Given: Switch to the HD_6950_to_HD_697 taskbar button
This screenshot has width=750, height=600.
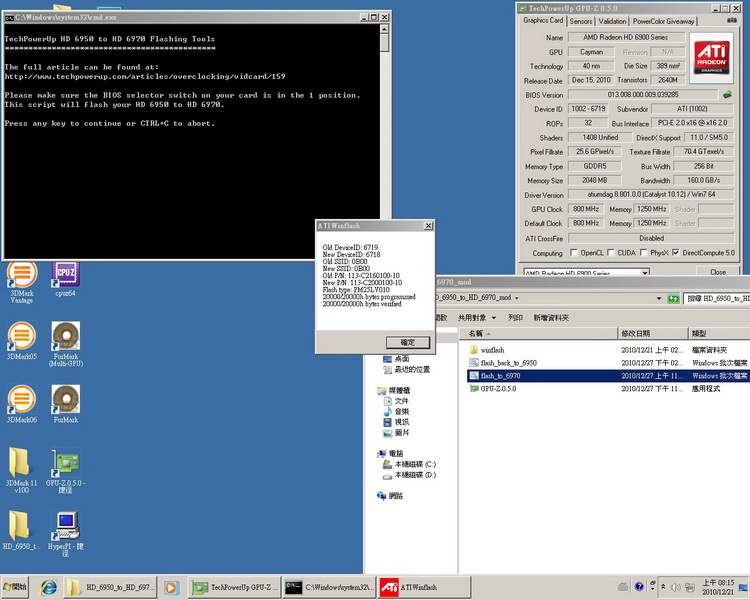Looking at the screenshot, I should tap(110, 587).
